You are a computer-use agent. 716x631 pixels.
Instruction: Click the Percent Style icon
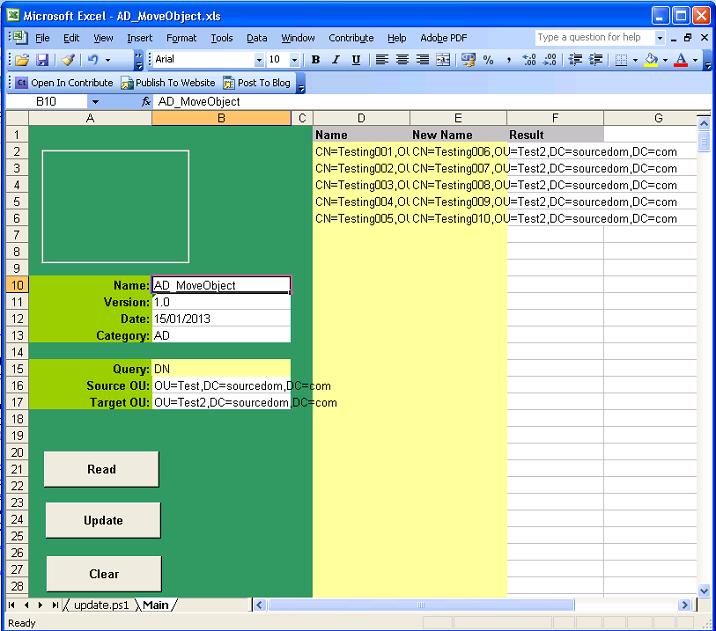tap(488, 60)
